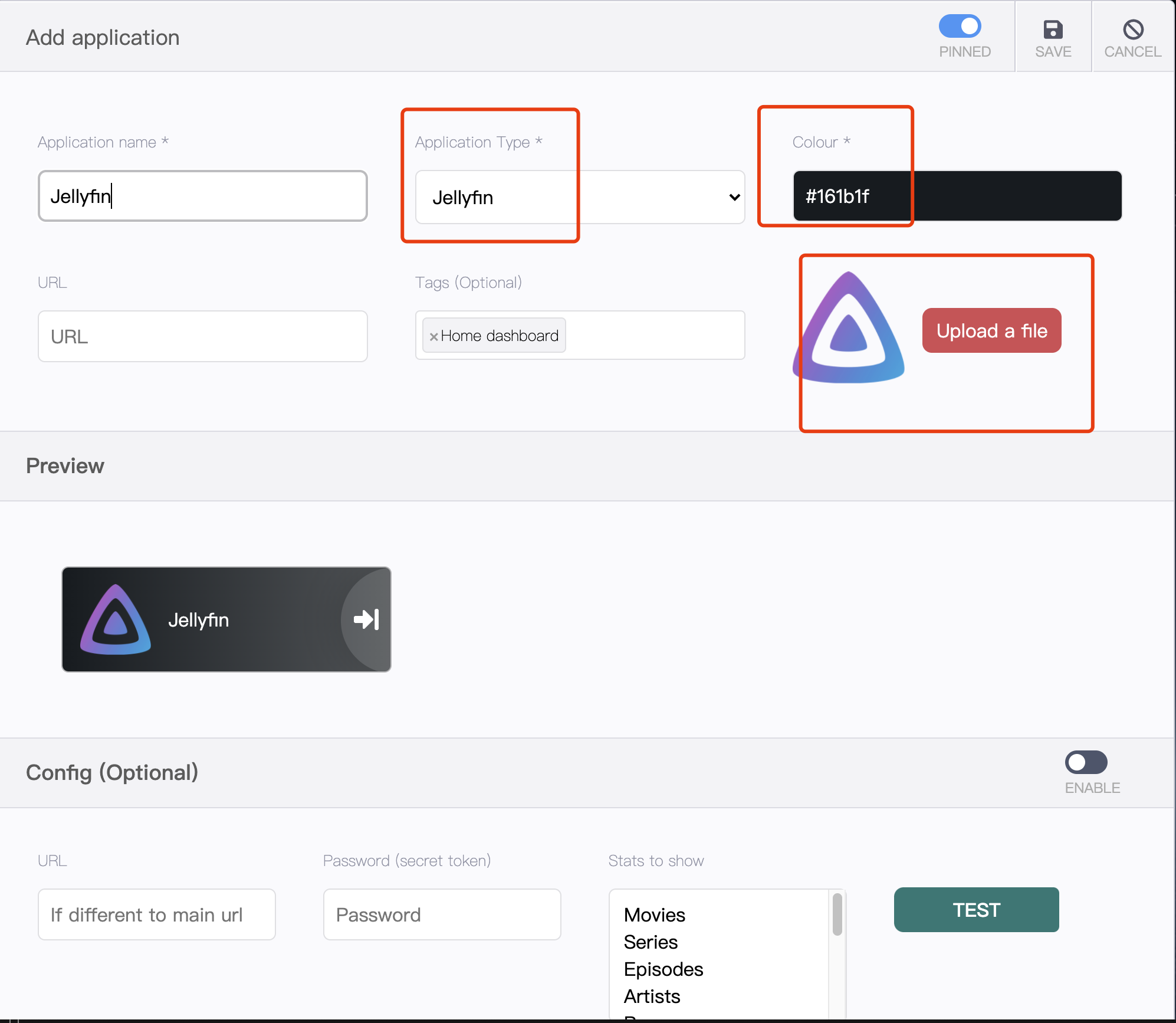Click into the main URL input field

202,336
